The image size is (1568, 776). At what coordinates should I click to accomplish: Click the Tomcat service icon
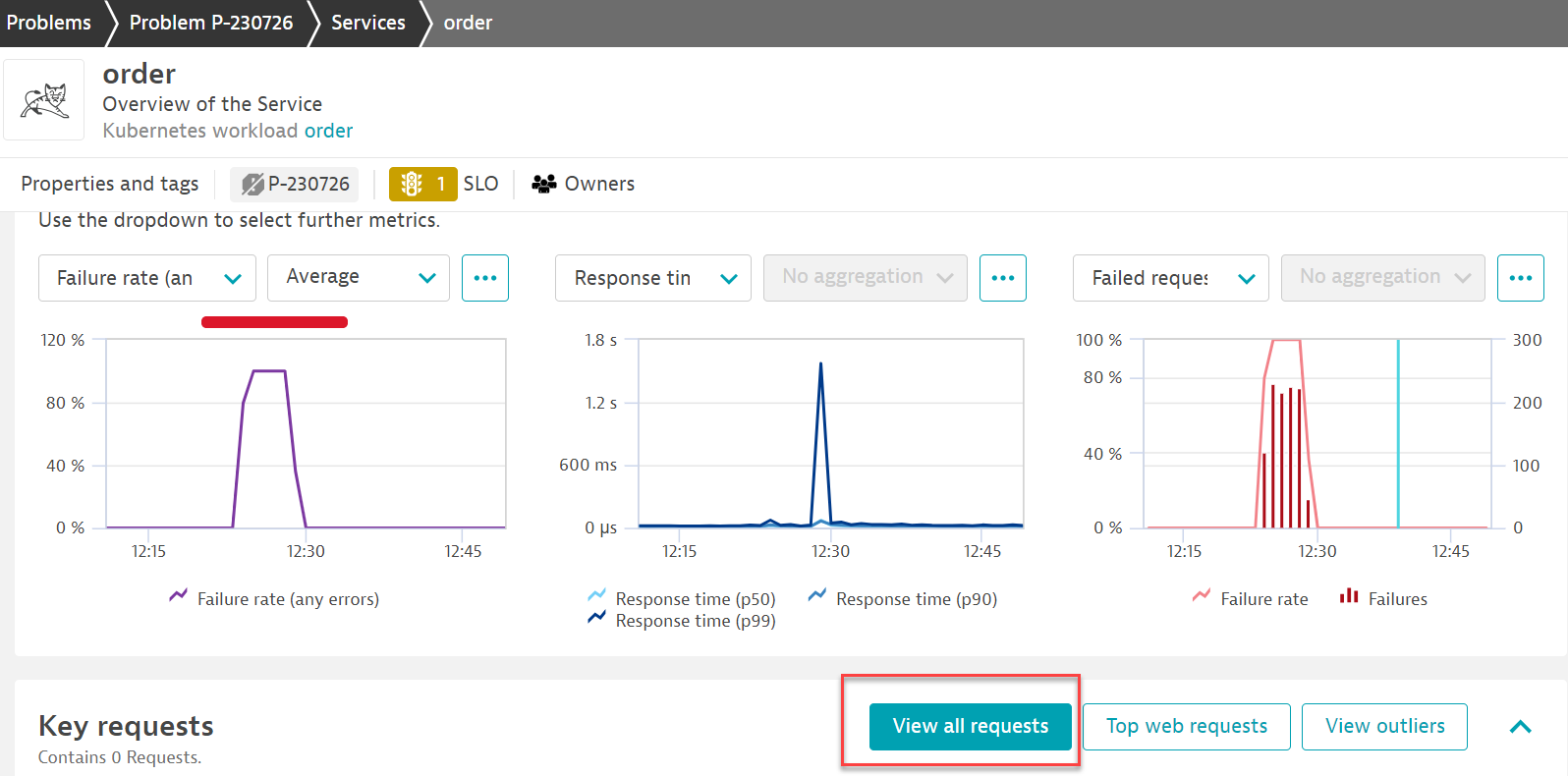point(44,100)
